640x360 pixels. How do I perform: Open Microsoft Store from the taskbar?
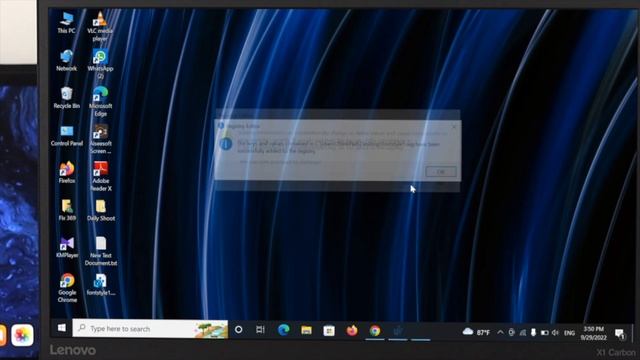(x=329, y=331)
